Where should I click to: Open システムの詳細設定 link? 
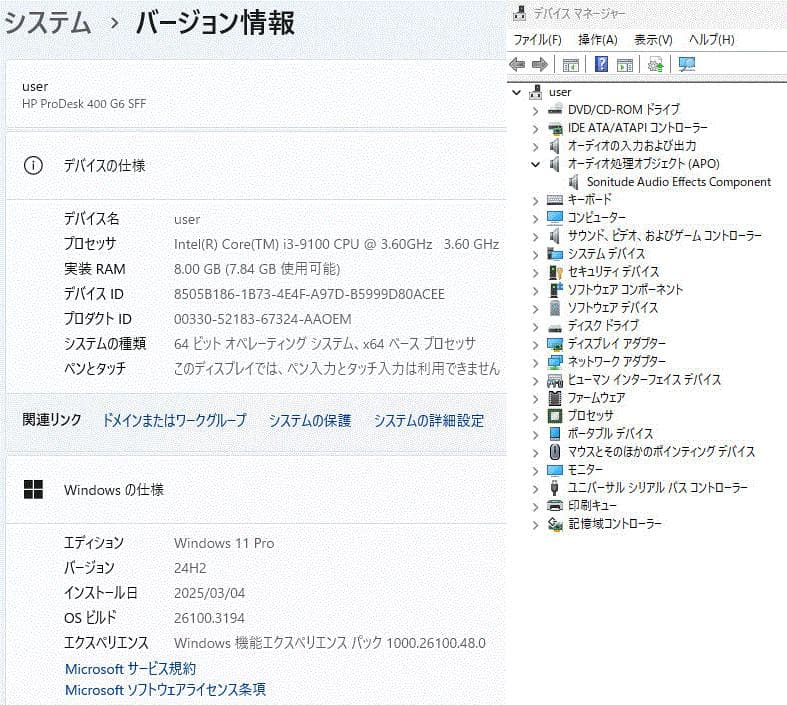[x=429, y=420]
